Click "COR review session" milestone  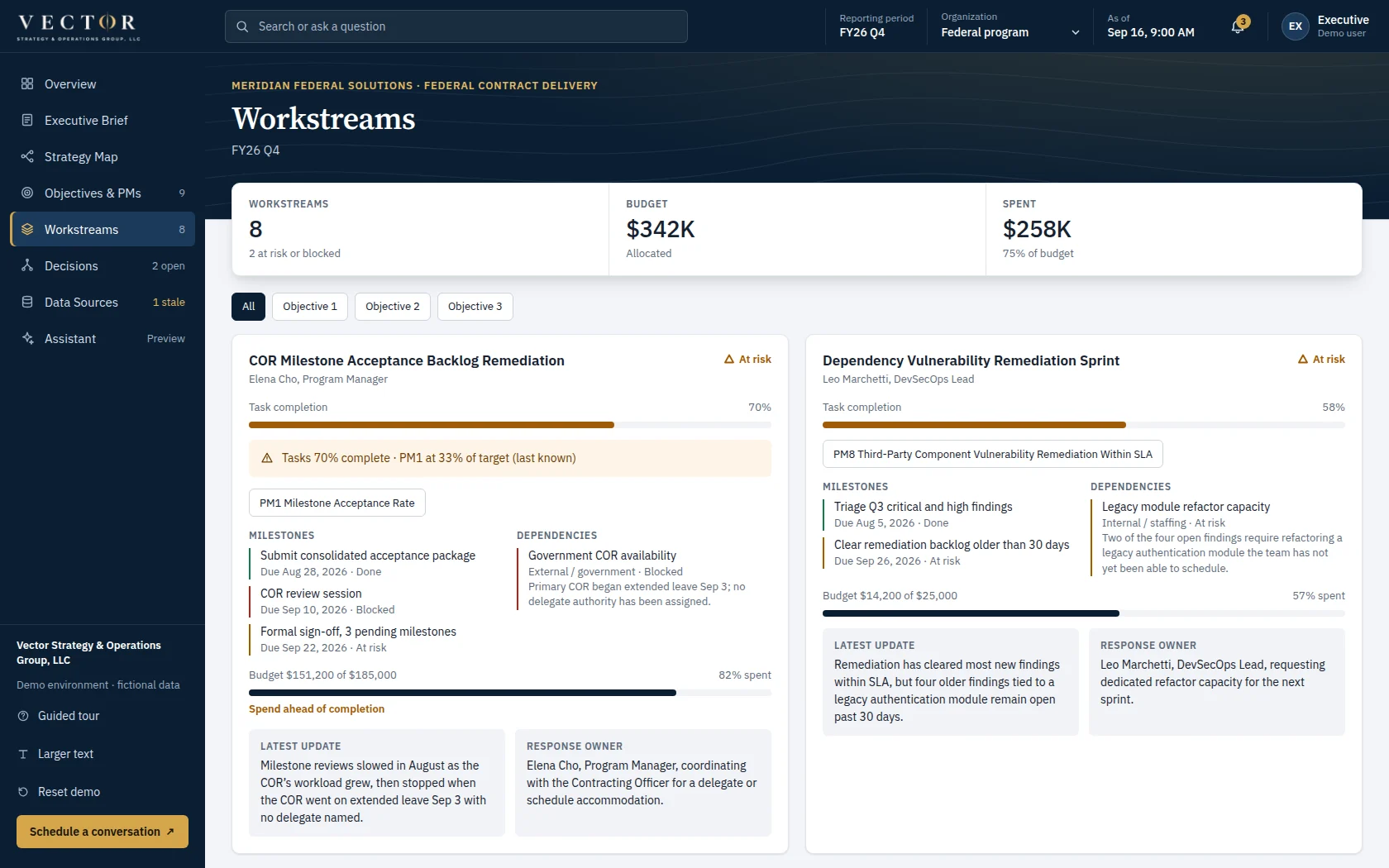coord(311,594)
